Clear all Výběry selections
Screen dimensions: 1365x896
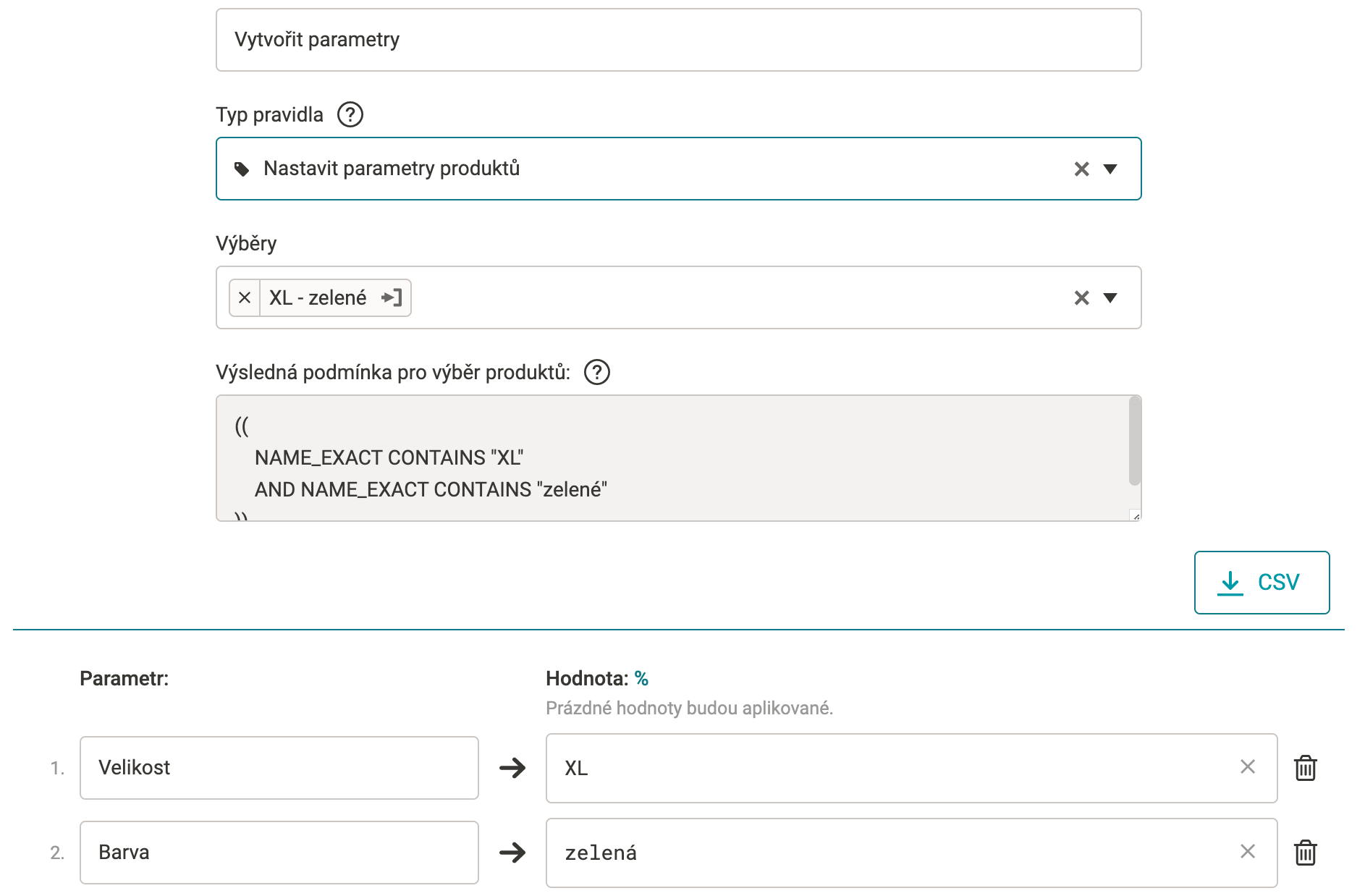[1081, 297]
